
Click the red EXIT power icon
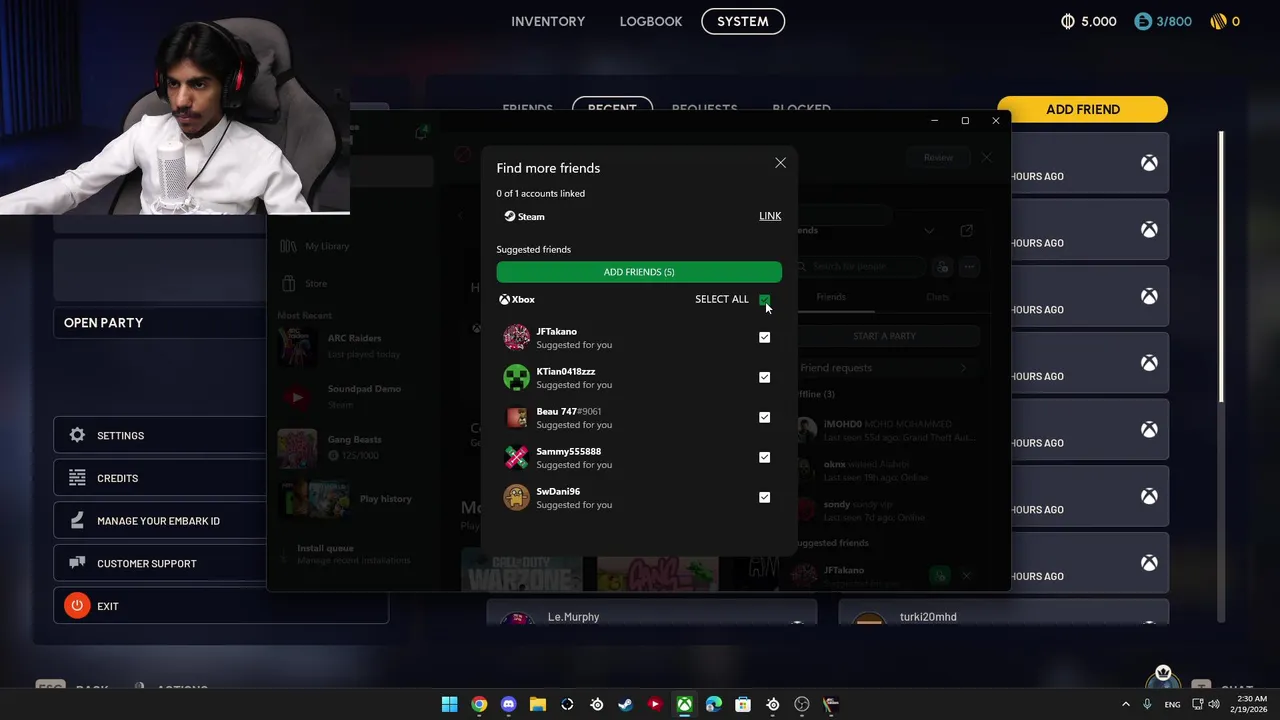[x=77, y=606]
